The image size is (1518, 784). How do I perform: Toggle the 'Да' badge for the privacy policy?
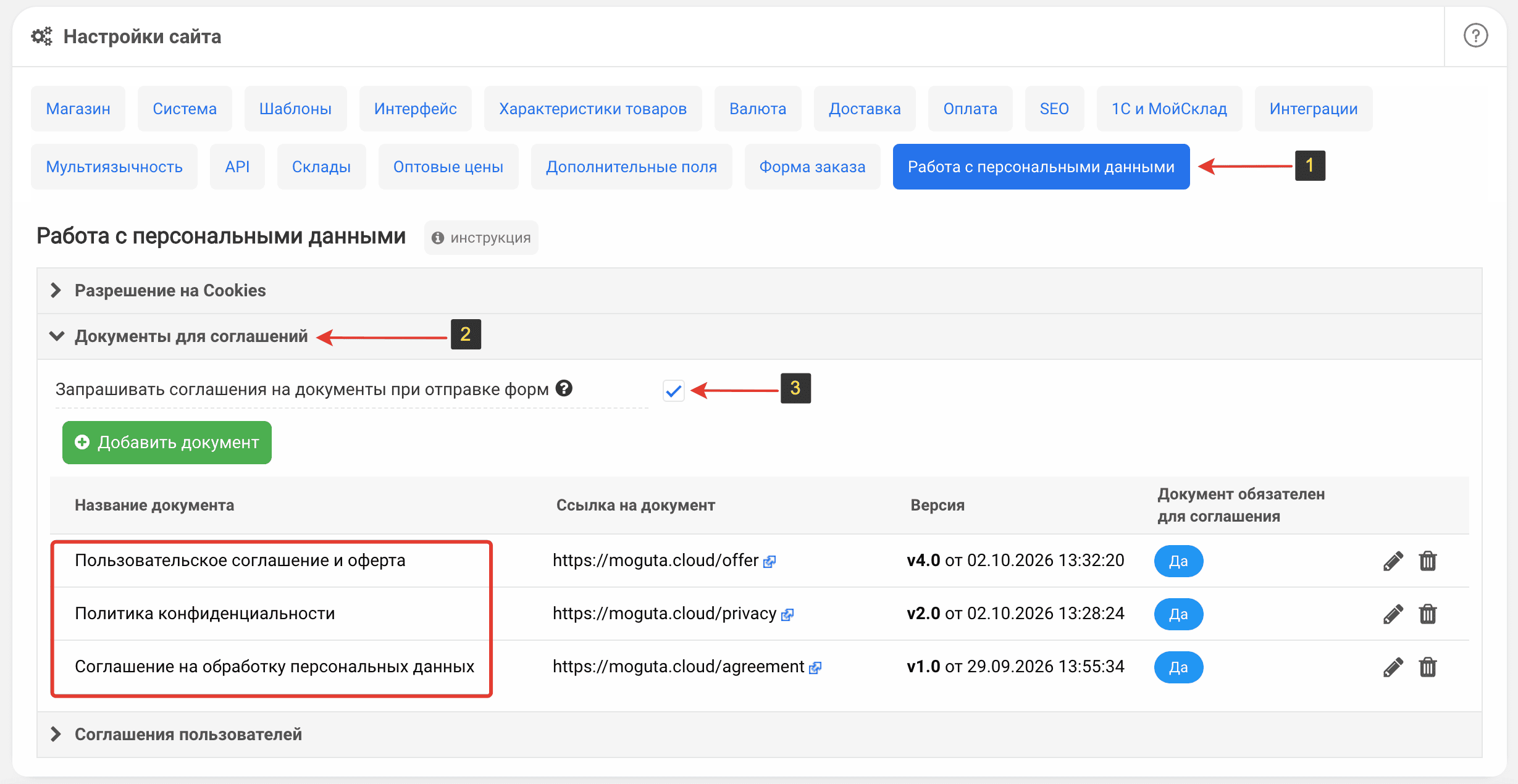[x=1178, y=614]
